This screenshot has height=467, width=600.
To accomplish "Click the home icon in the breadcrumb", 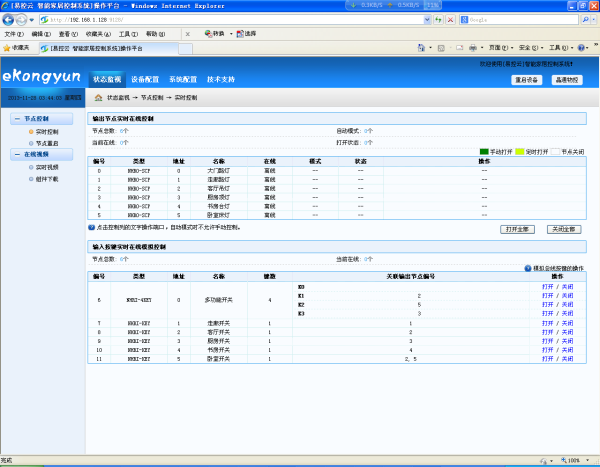I will (x=98, y=98).
